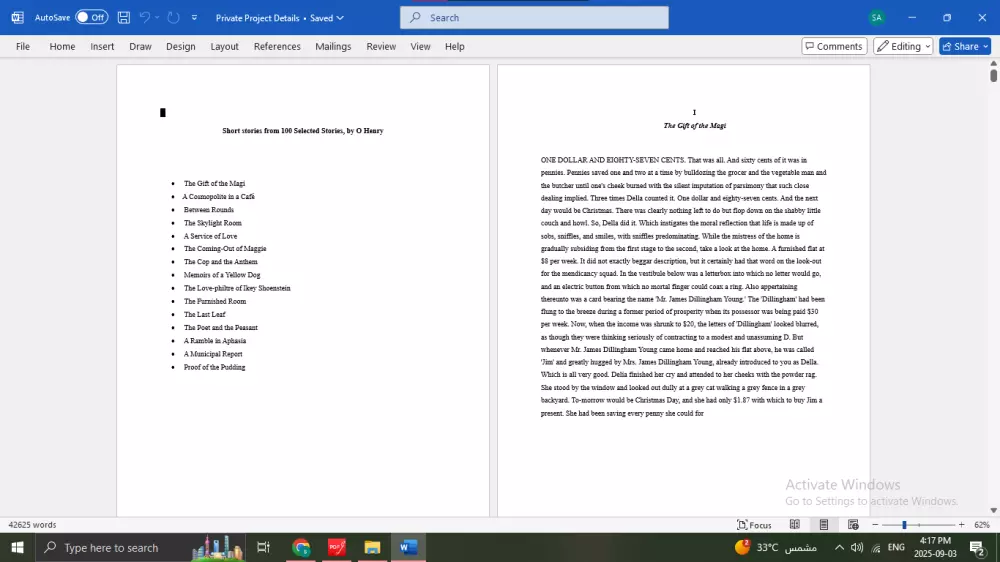Screen dimensions: 1000x562
Task: Open the clock showing 4:17 PM
Action: [936, 547]
